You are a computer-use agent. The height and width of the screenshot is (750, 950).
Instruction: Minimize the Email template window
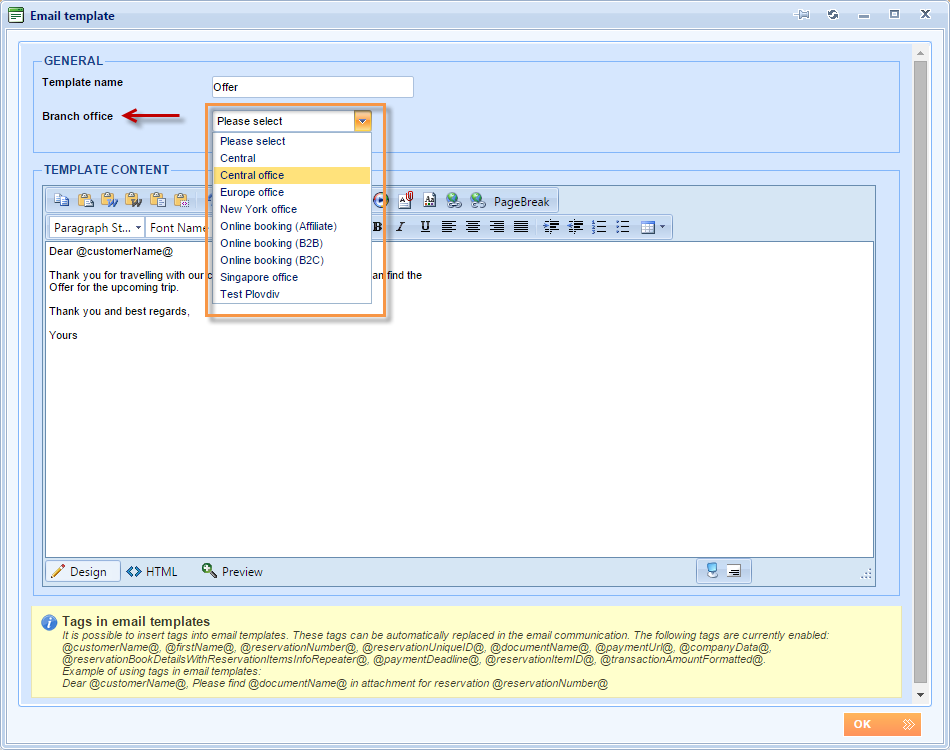click(x=864, y=15)
